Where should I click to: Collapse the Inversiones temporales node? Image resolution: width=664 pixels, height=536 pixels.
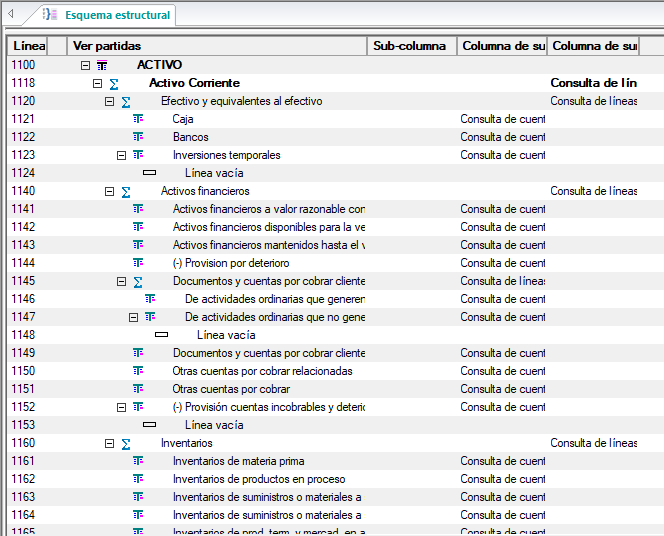click(121, 155)
